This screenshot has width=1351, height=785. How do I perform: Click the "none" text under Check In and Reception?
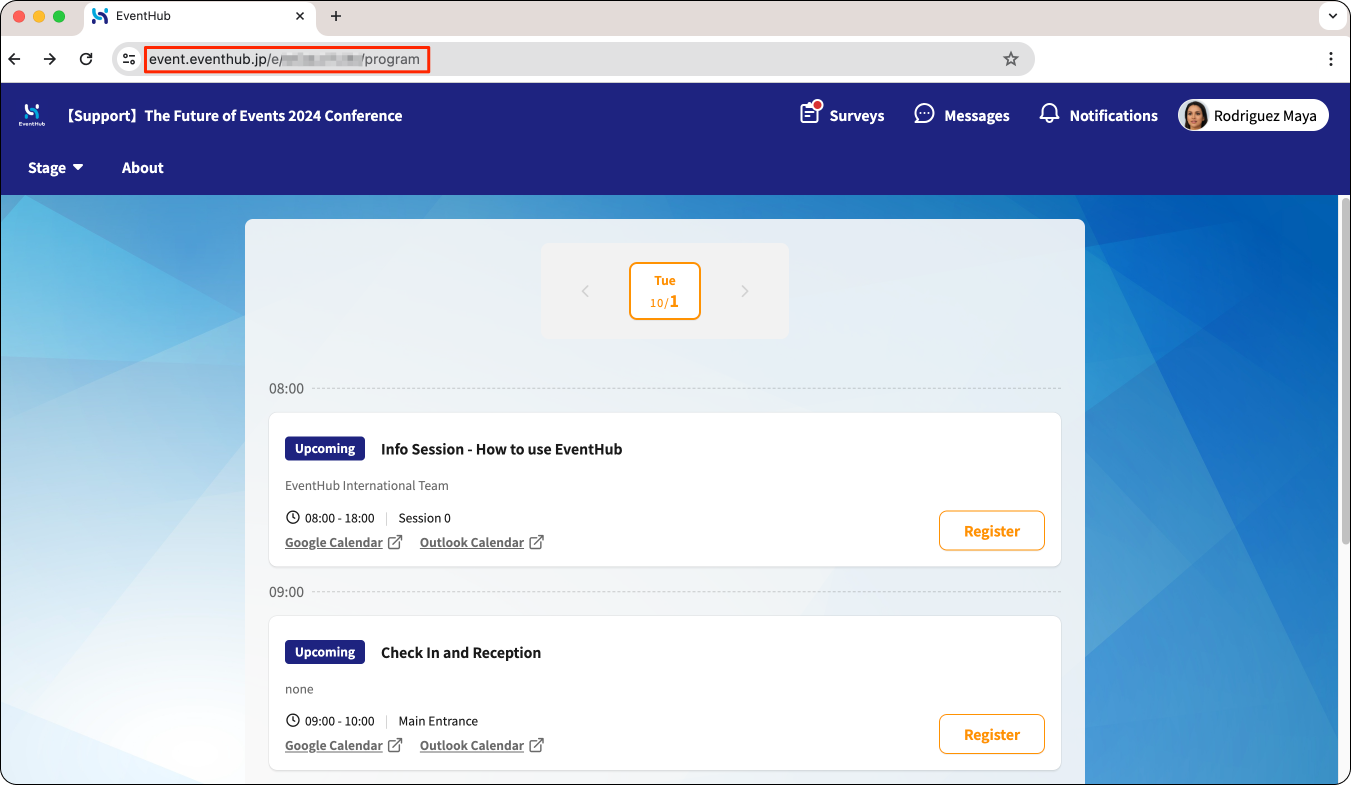coord(299,689)
